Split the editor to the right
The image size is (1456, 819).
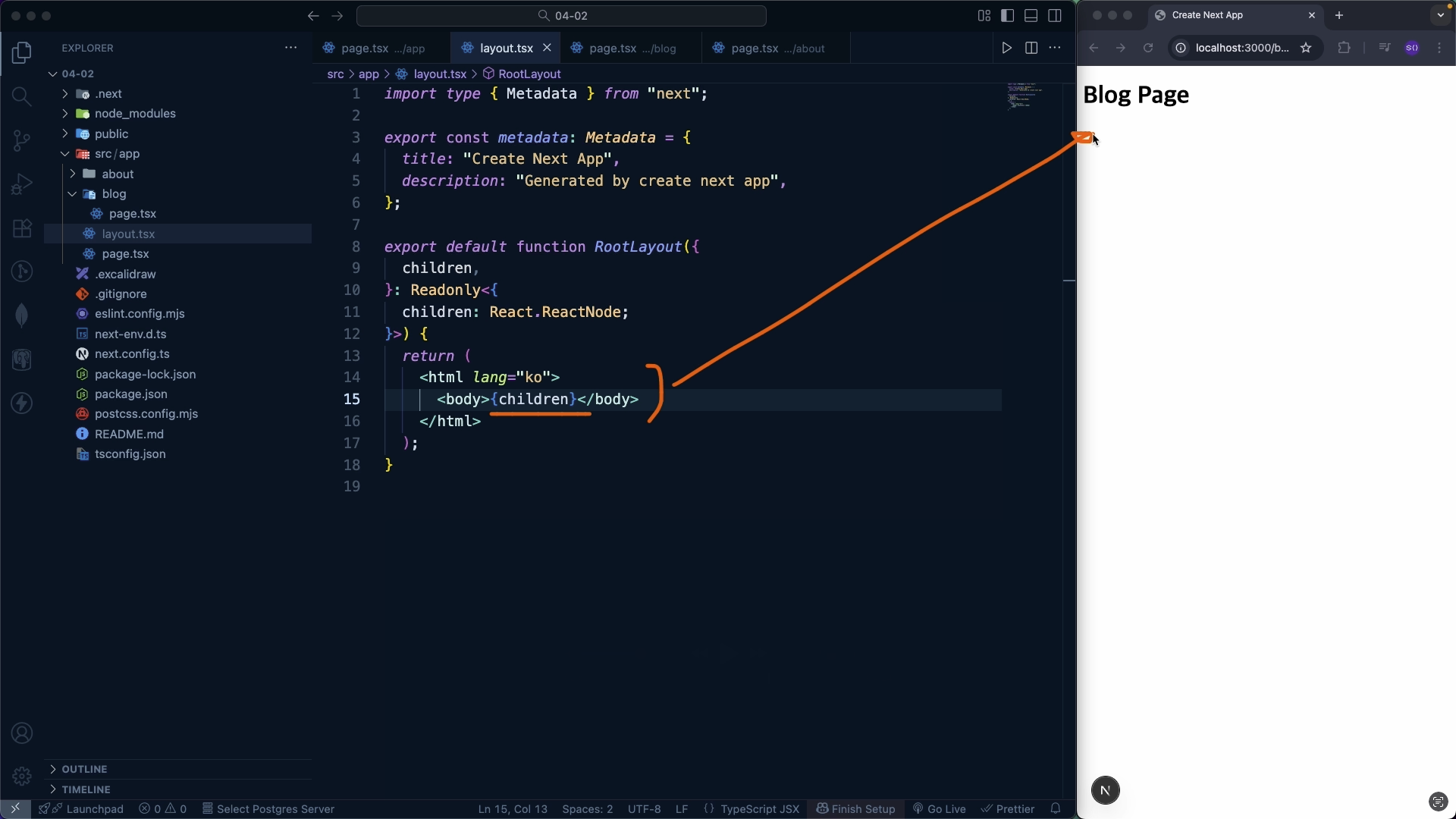1031,48
